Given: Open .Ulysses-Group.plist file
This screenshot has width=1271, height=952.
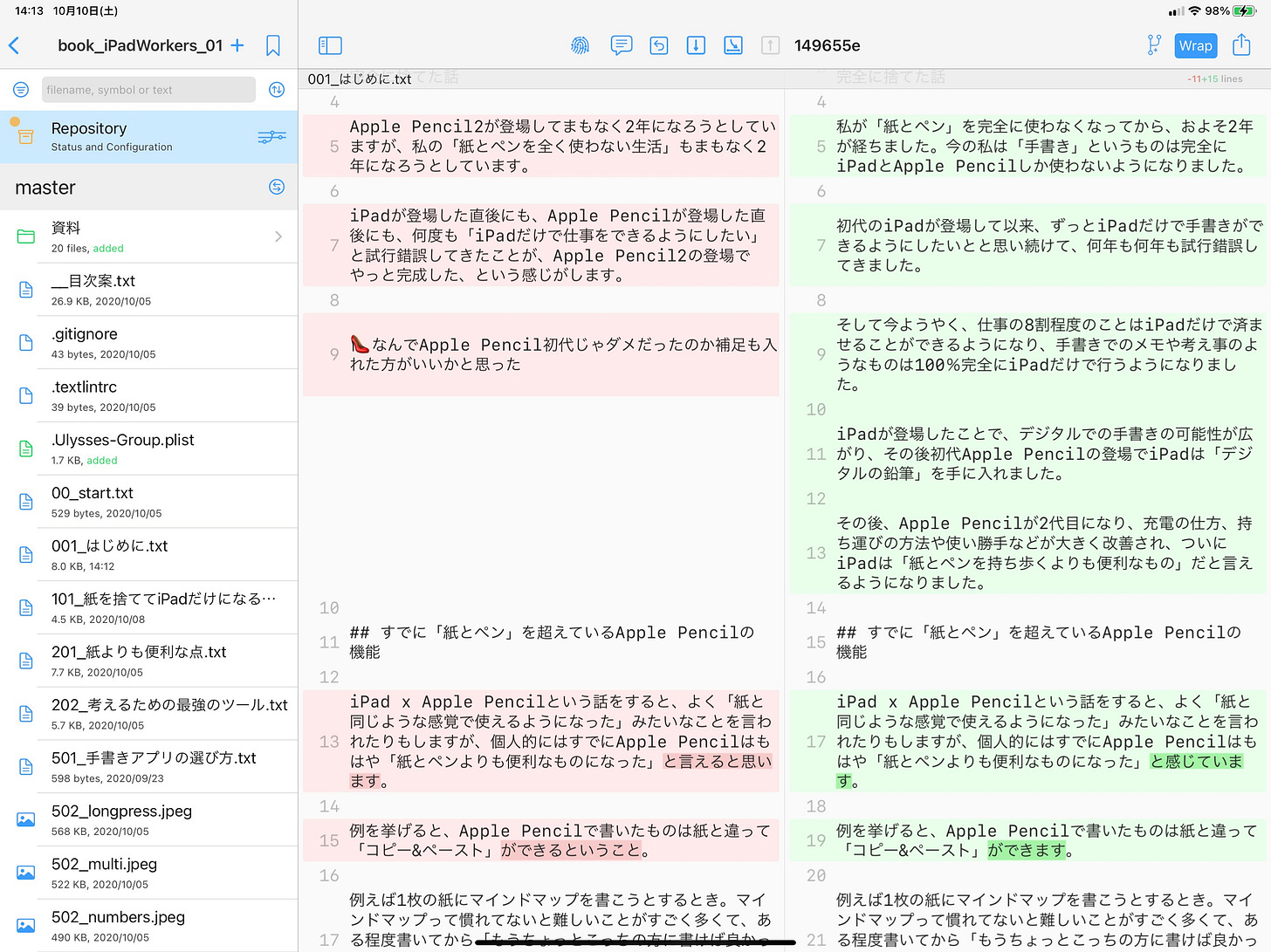Looking at the screenshot, I should click(148, 449).
